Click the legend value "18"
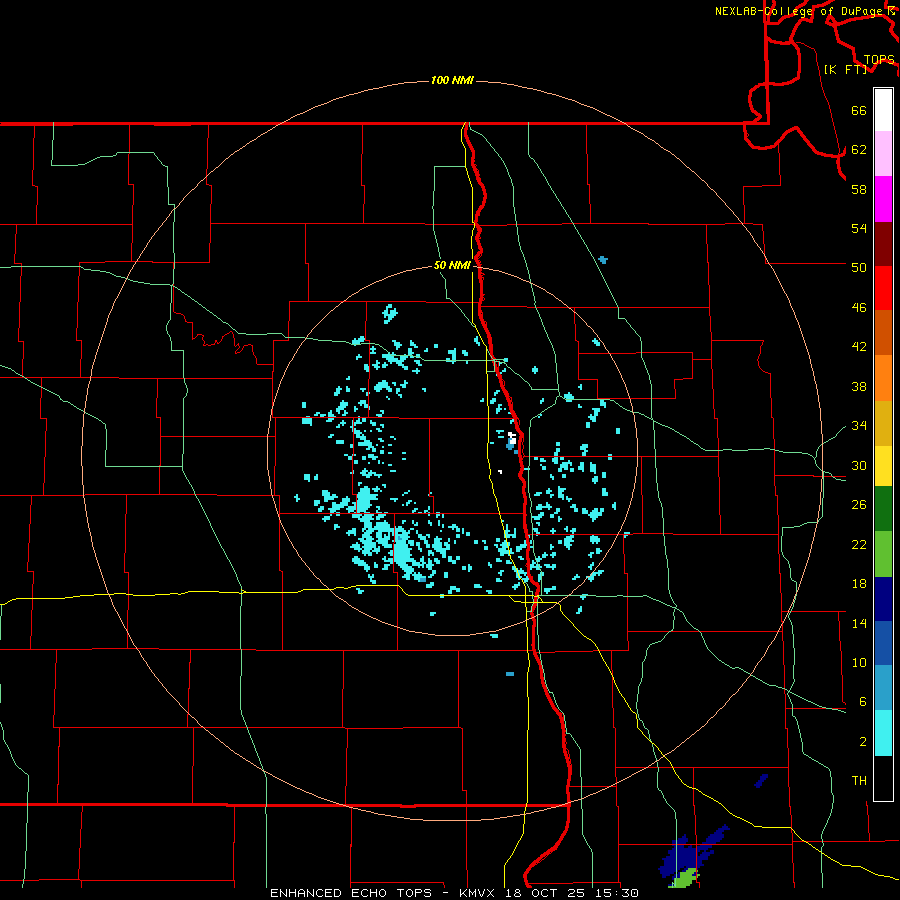 pos(859,584)
